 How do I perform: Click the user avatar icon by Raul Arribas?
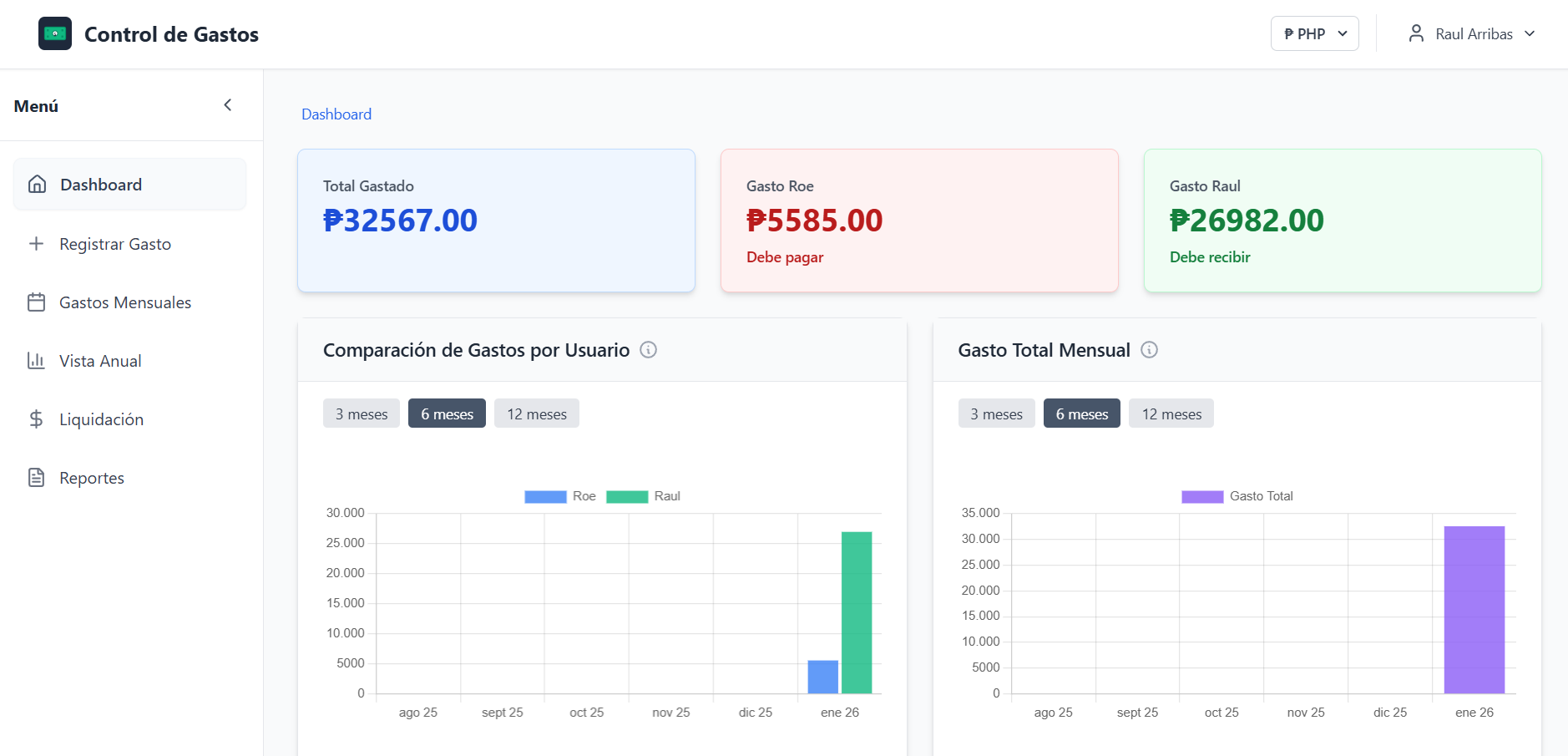pyautogui.click(x=1416, y=33)
